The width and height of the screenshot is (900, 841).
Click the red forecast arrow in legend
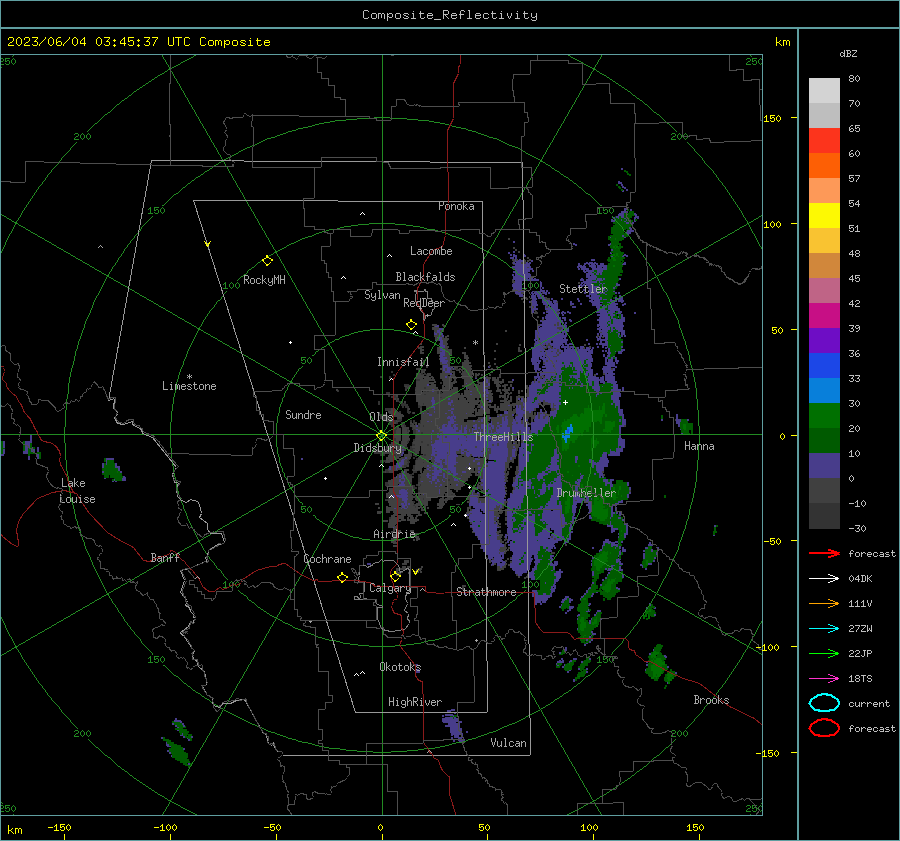(824, 553)
